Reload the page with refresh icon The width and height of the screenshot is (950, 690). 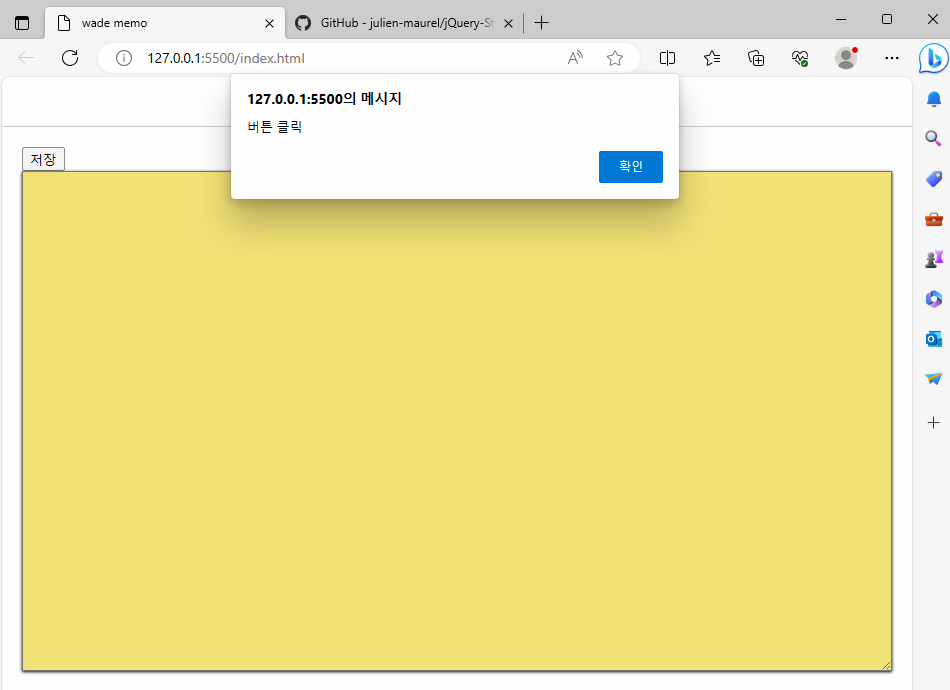70,58
